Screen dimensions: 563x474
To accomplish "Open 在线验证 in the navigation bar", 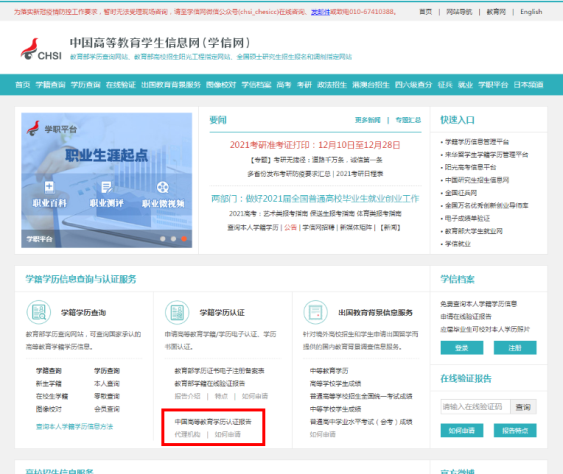I will (121, 85).
